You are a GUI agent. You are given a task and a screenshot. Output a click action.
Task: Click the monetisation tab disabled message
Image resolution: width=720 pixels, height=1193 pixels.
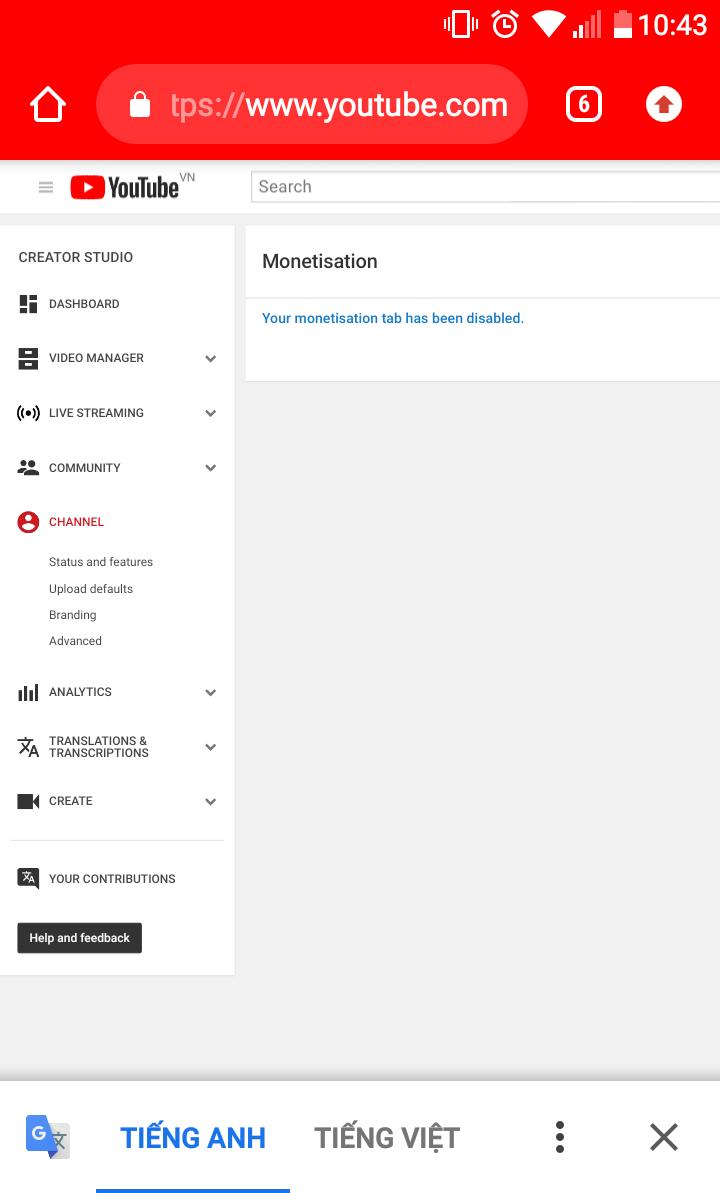[393, 318]
